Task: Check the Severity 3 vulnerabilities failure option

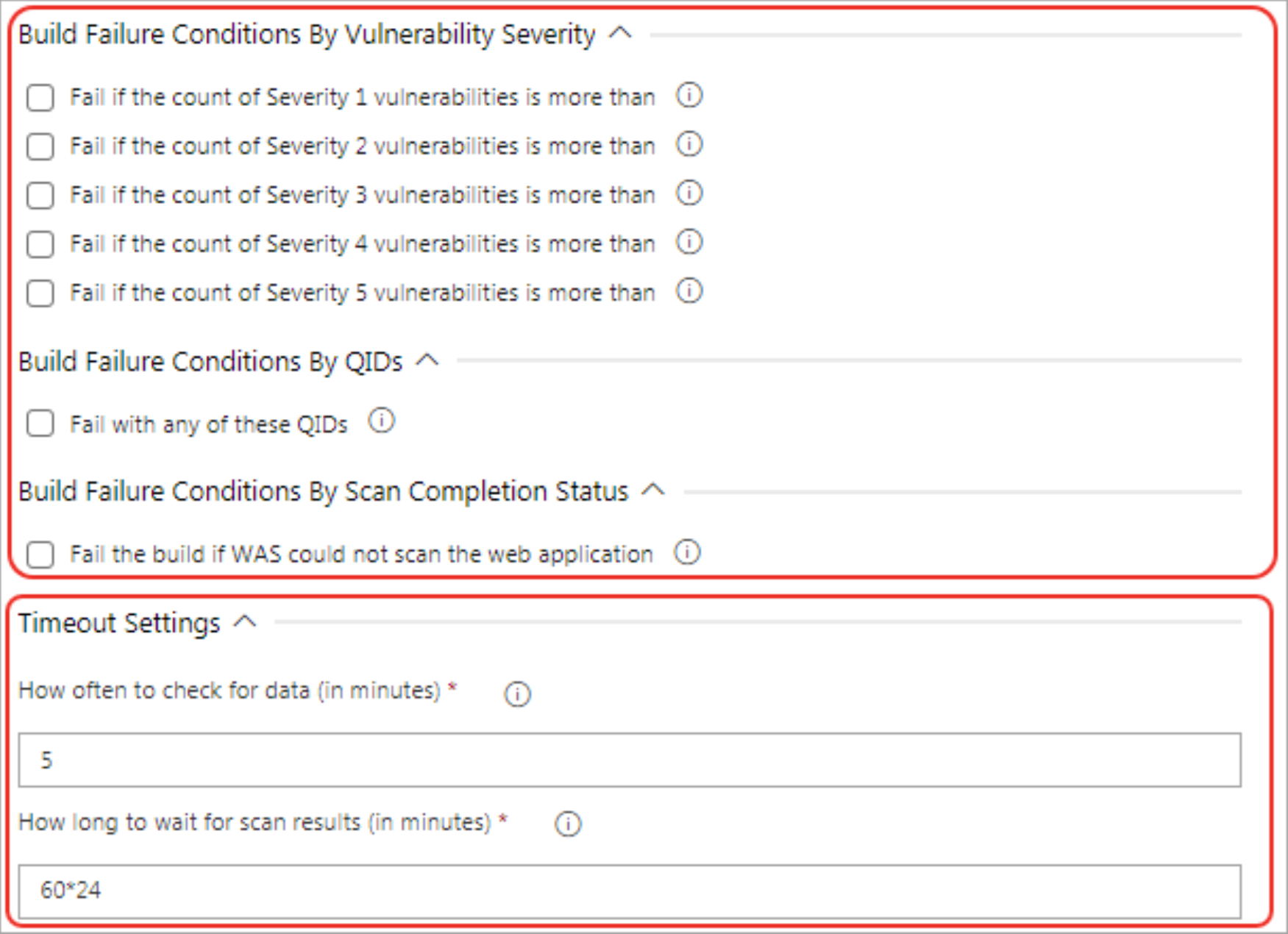Action: [x=40, y=196]
